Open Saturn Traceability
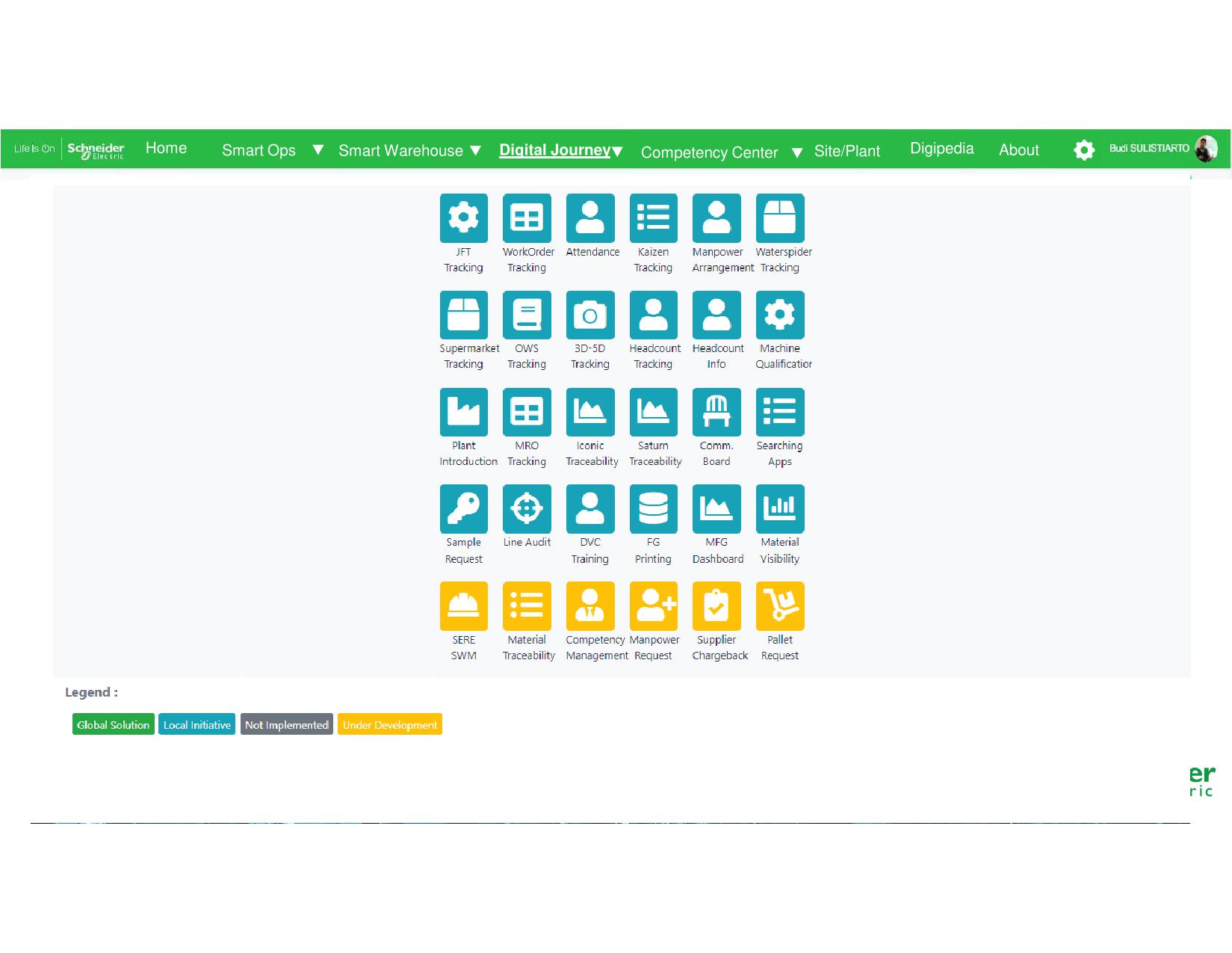Screen dimensions: 1232x953 click(x=653, y=411)
